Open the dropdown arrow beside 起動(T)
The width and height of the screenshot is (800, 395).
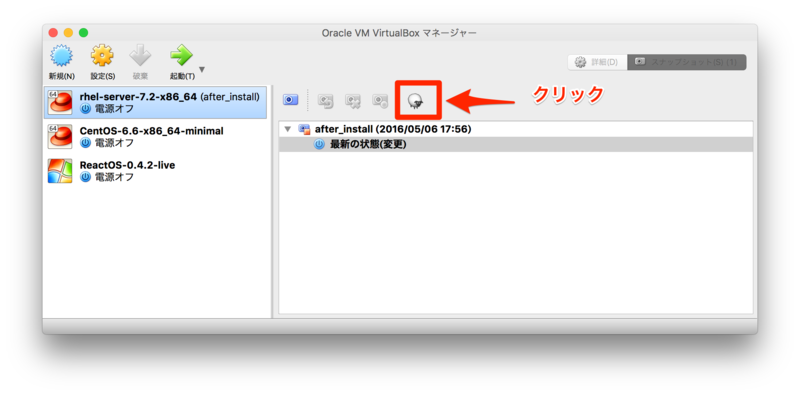click(202, 69)
